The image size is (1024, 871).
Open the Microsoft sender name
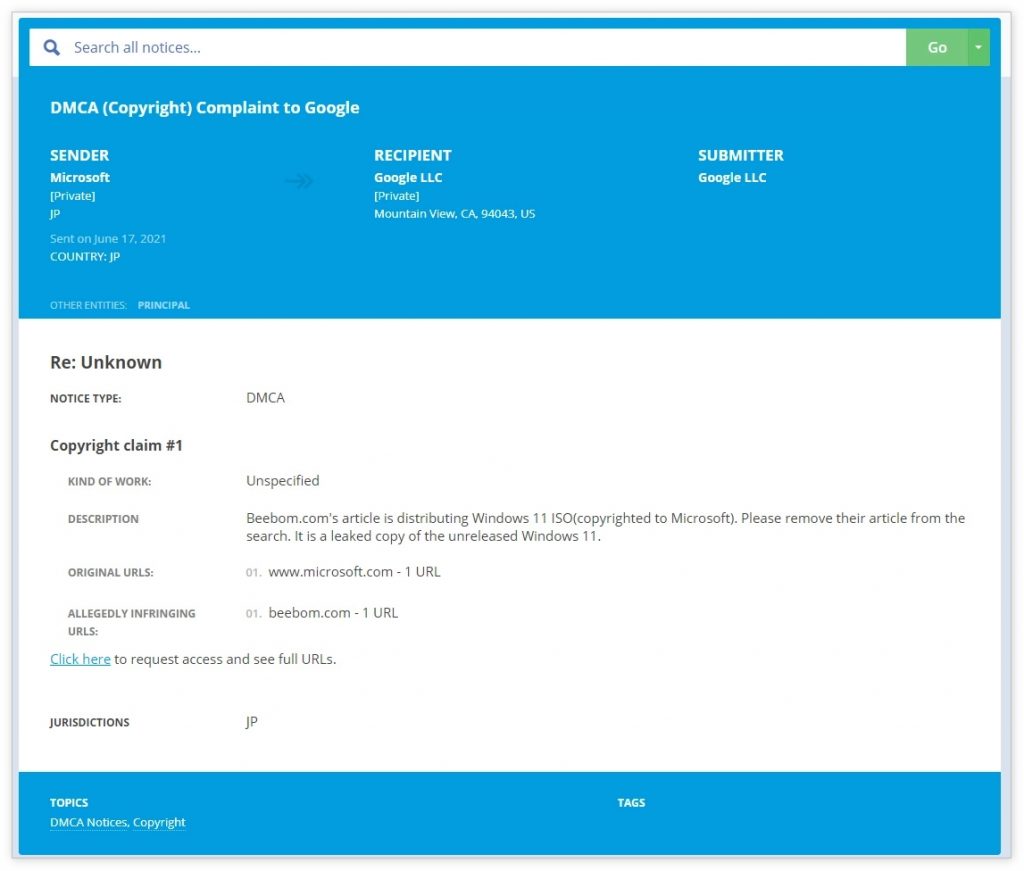click(80, 177)
